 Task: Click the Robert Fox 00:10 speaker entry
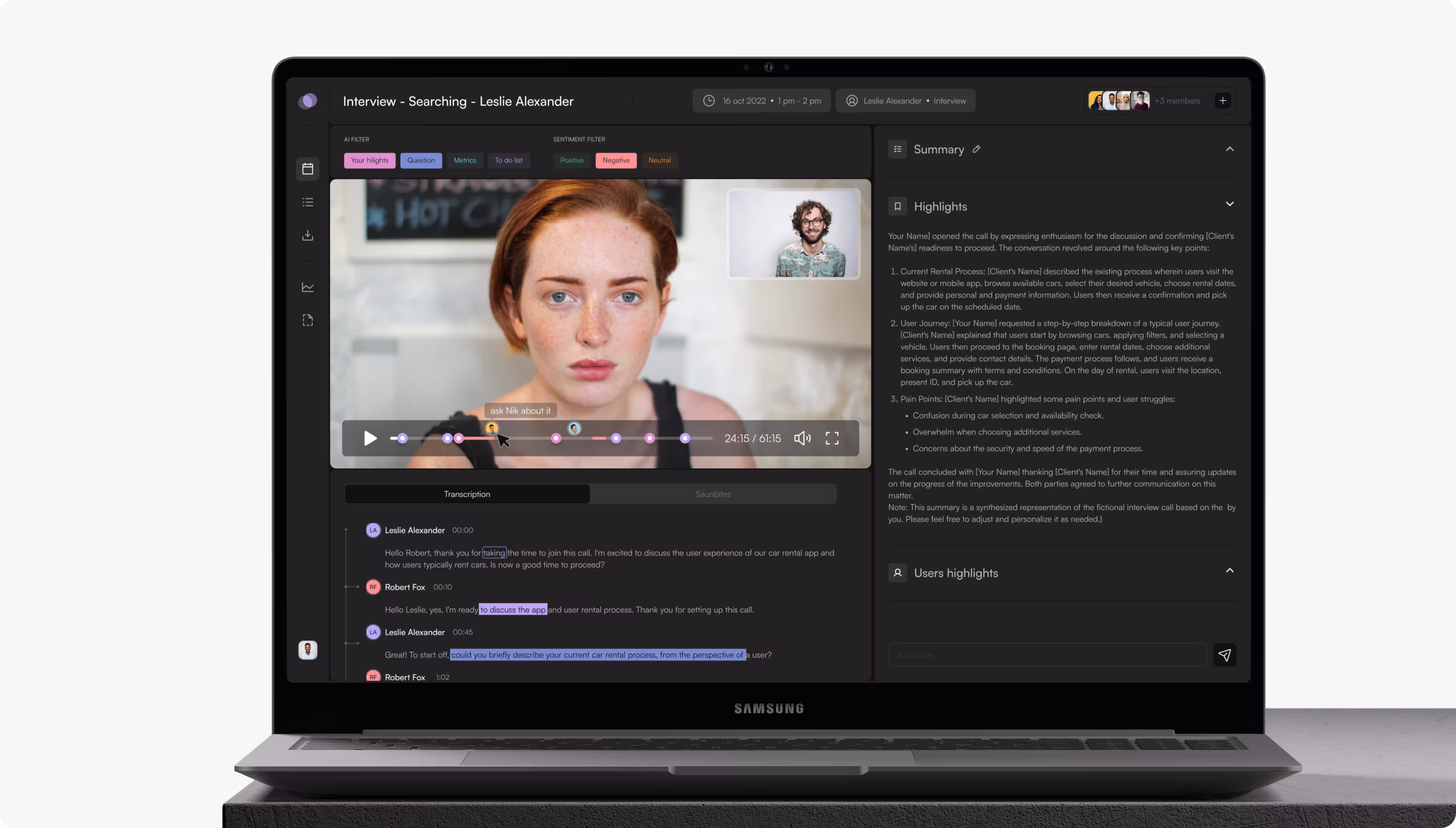tap(409, 587)
